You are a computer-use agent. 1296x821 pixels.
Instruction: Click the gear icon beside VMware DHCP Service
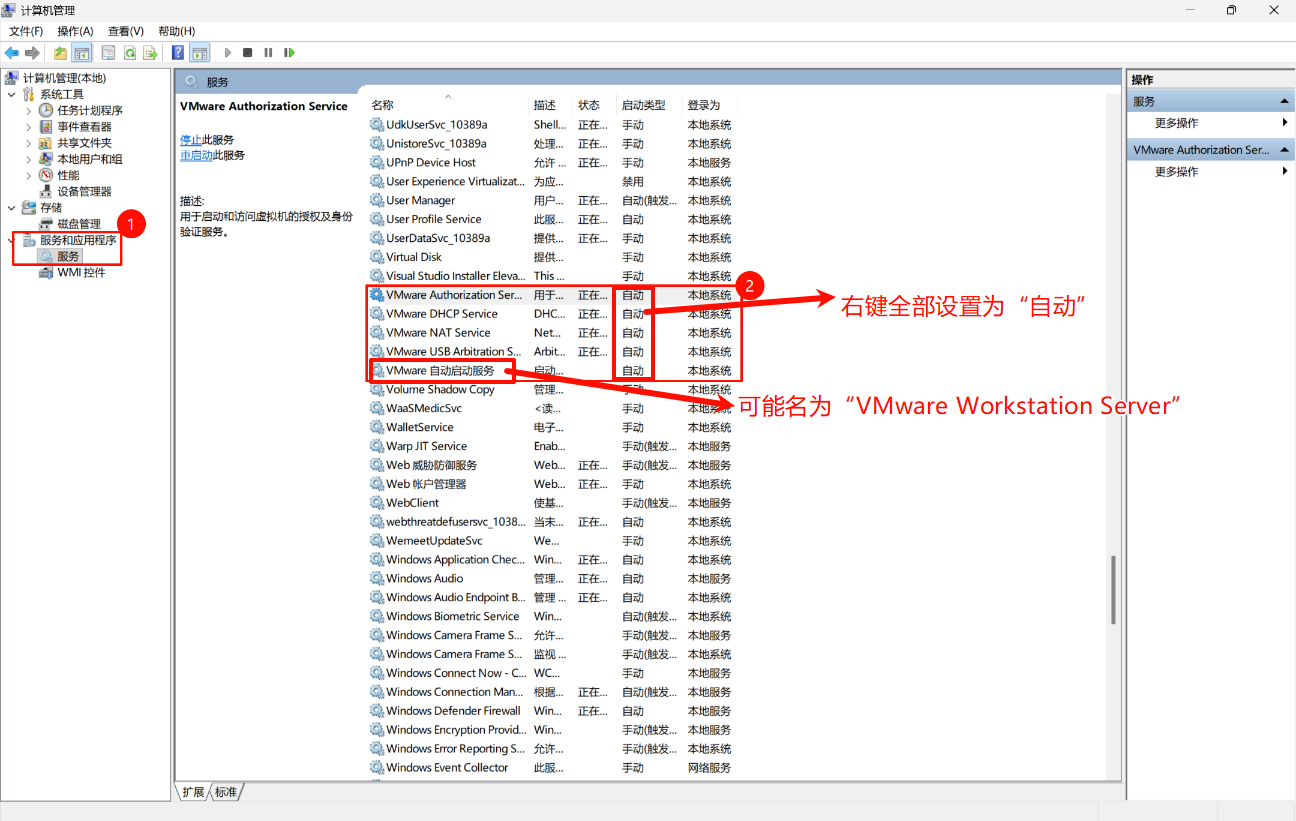377,314
